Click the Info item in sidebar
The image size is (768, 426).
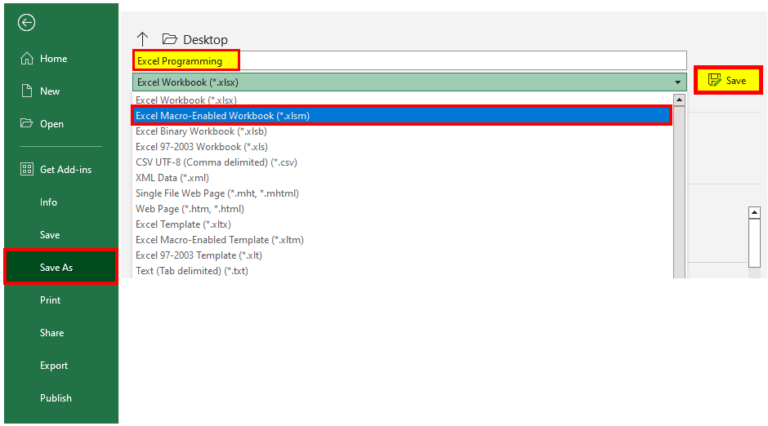[48, 202]
